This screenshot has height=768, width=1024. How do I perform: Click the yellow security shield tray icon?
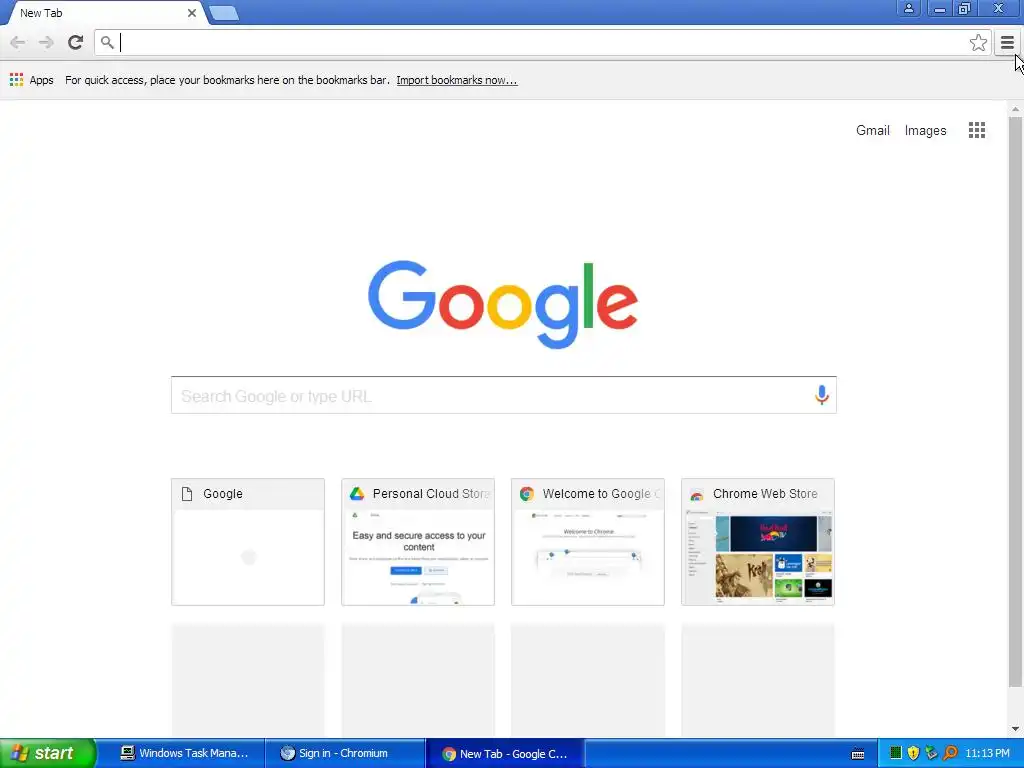[x=913, y=754]
